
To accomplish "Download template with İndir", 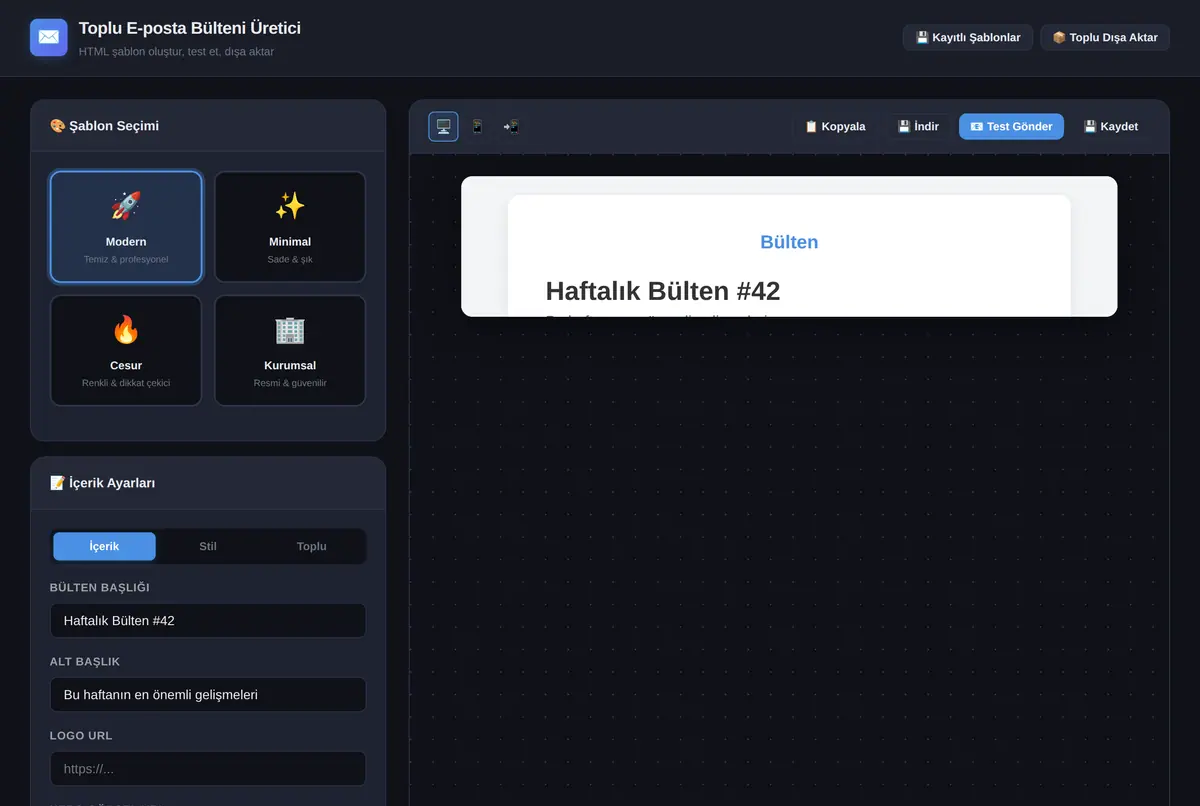I will [918, 126].
